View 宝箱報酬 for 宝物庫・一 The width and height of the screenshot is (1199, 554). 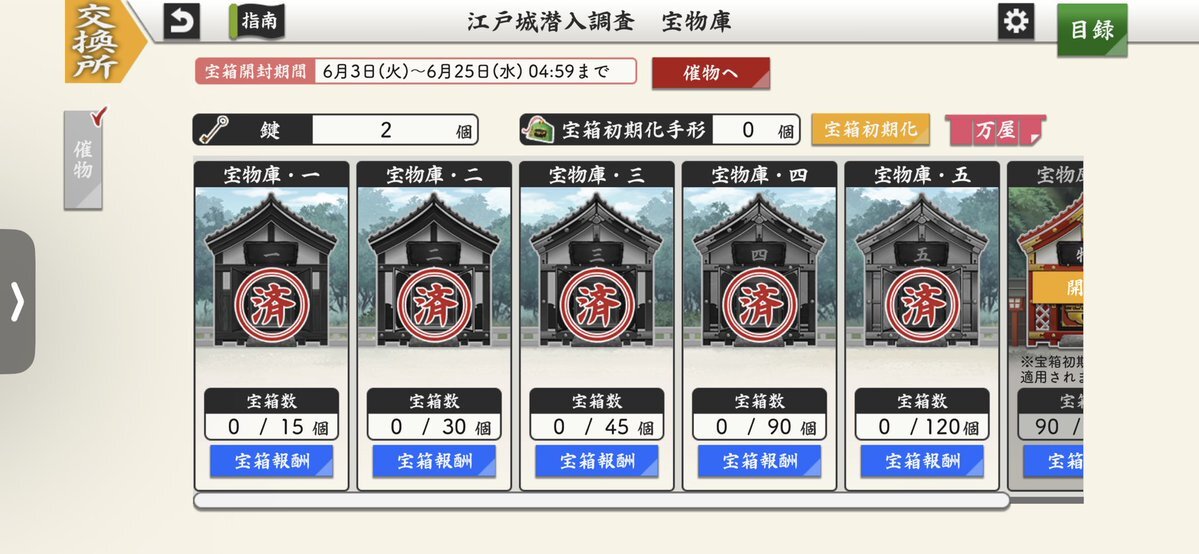[x=271, y=461]
